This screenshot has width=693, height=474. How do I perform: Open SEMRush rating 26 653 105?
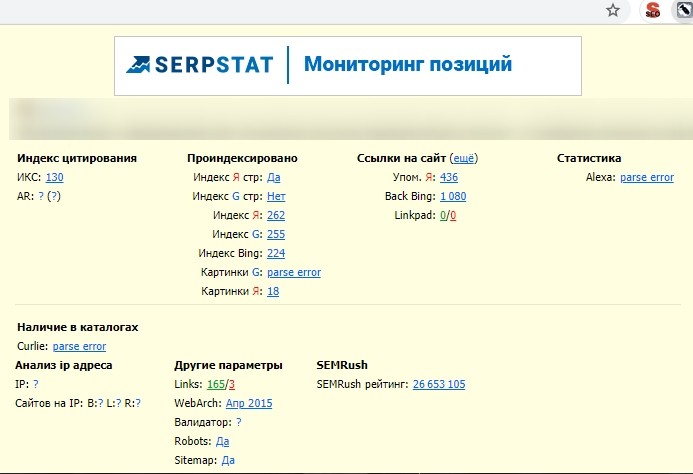(x=439, y=384)
